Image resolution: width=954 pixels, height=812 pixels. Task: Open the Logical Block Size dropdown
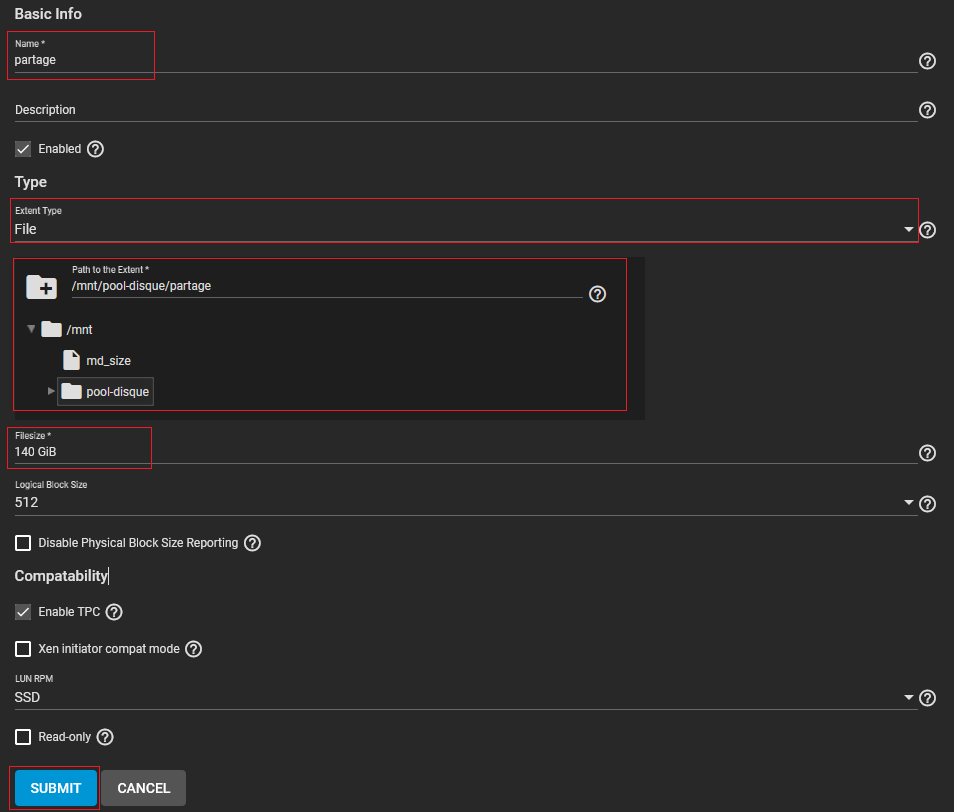[465, 502]
